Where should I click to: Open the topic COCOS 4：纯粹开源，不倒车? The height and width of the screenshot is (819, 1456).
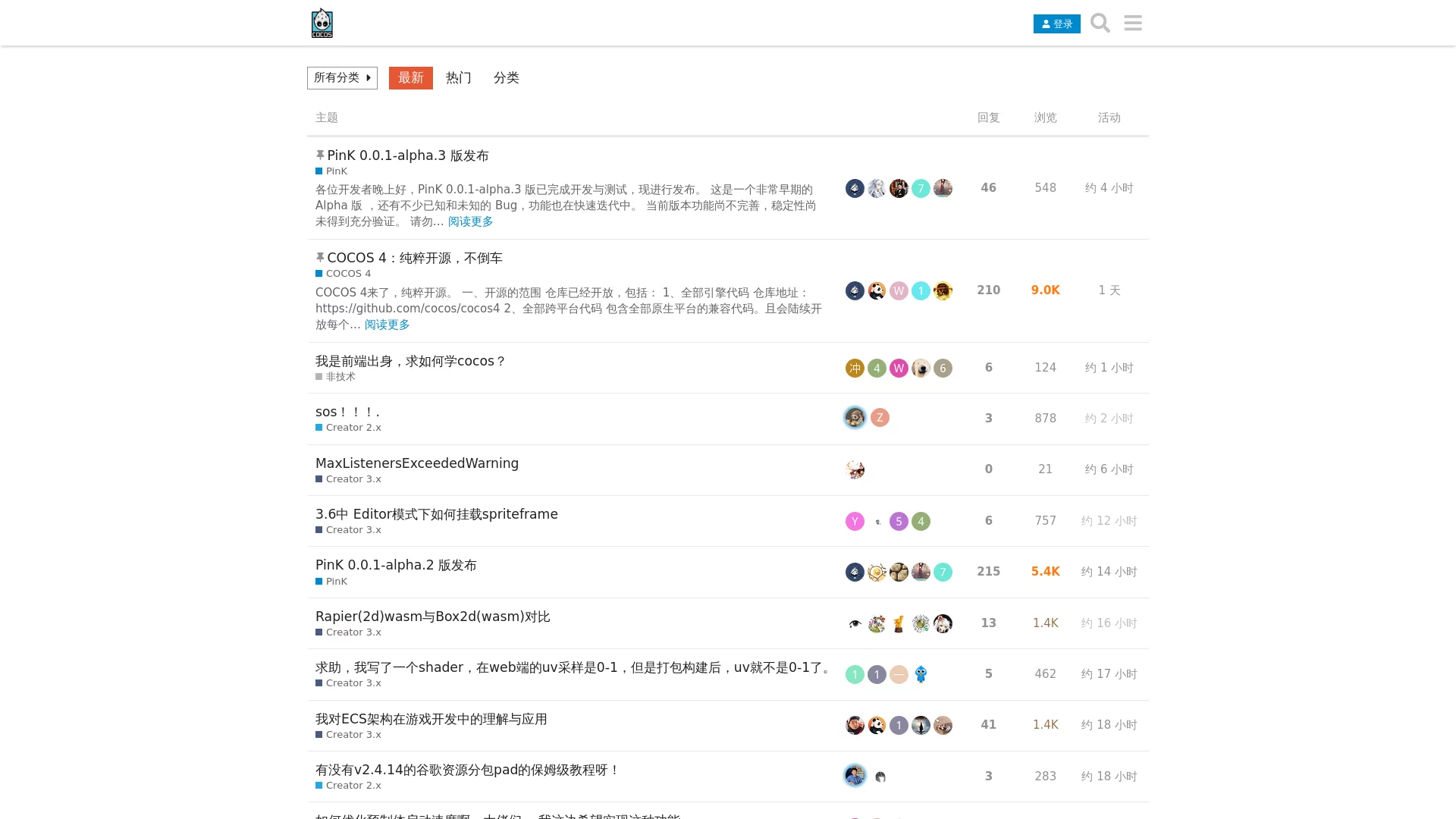click(414, 258)
